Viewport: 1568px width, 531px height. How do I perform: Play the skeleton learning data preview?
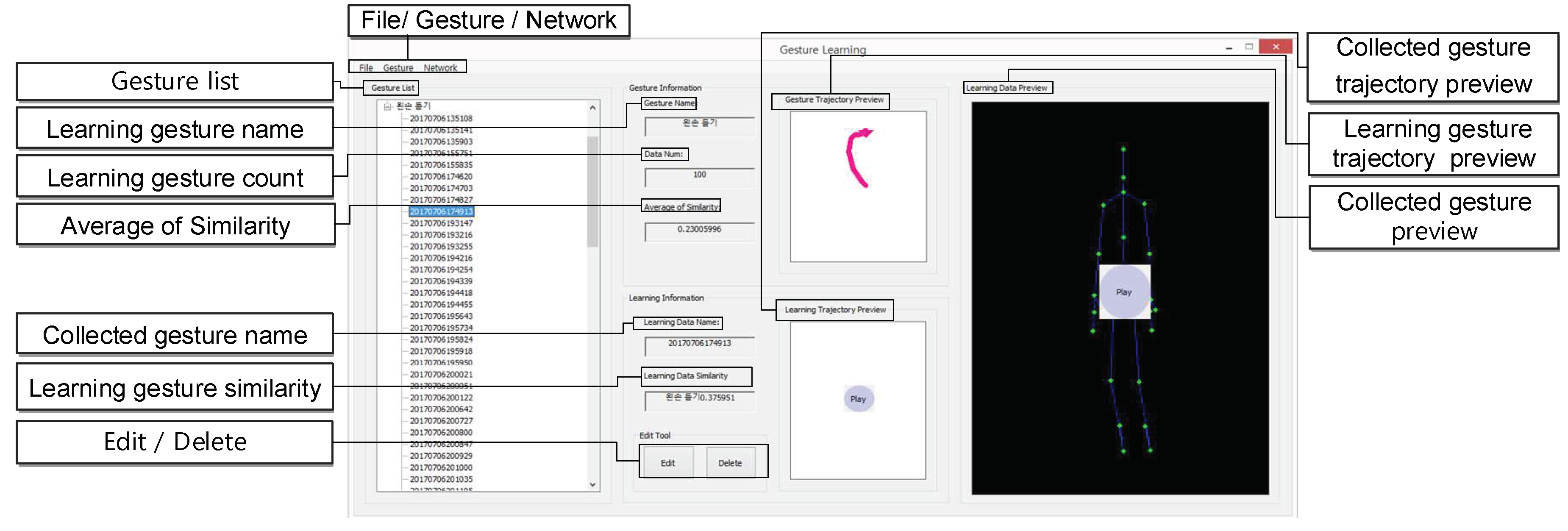click(x=1123, y=292)
